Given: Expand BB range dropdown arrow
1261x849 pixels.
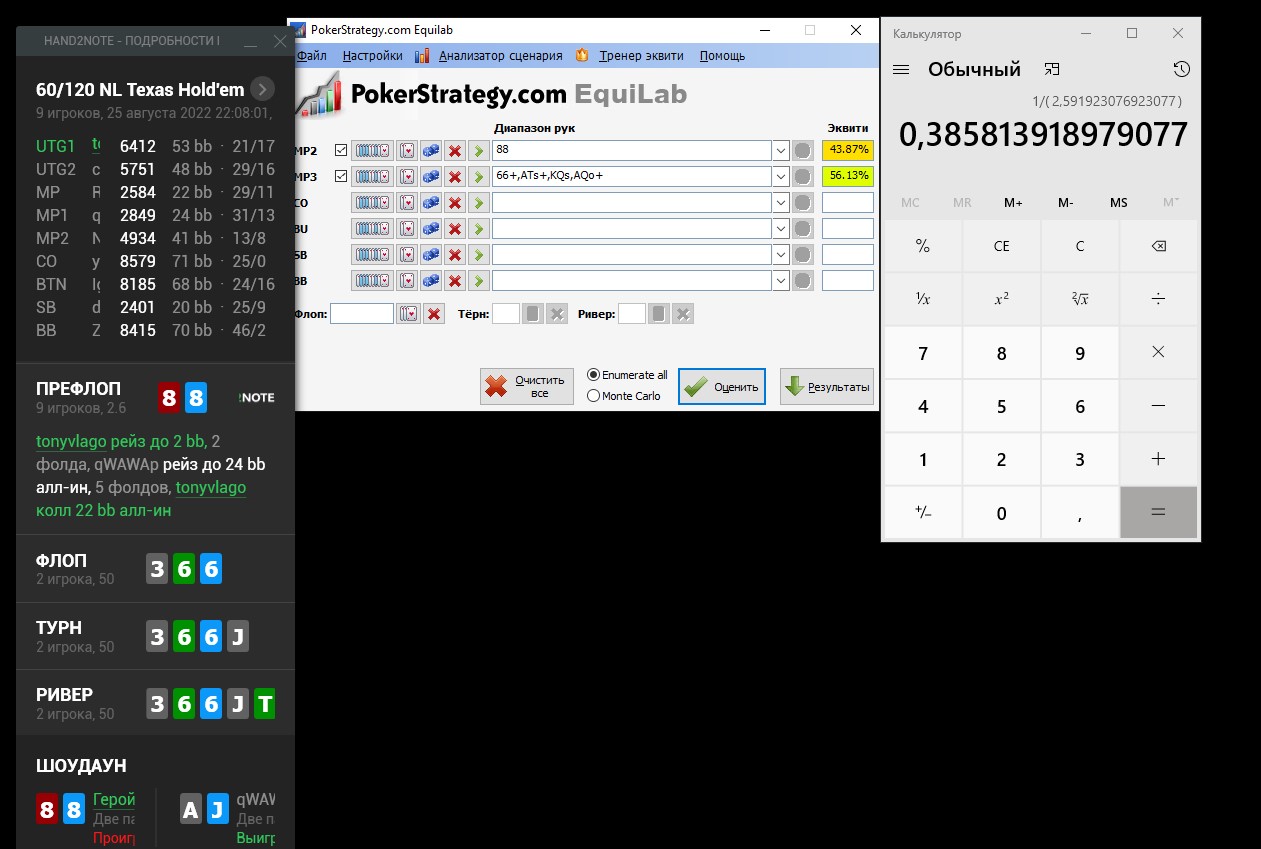Looking at the screenshot, I should tap(780, 280).
